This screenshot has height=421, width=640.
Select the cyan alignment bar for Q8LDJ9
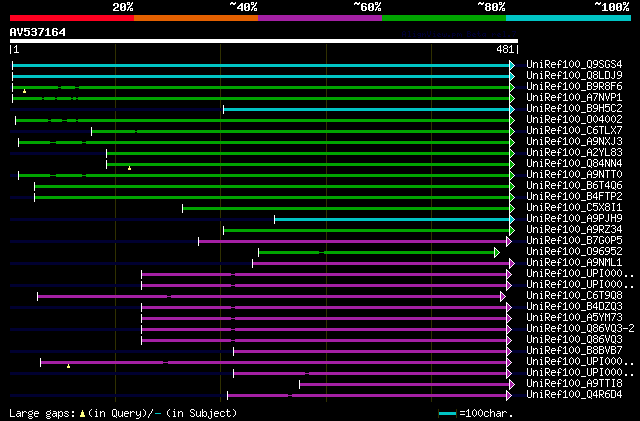261,76
